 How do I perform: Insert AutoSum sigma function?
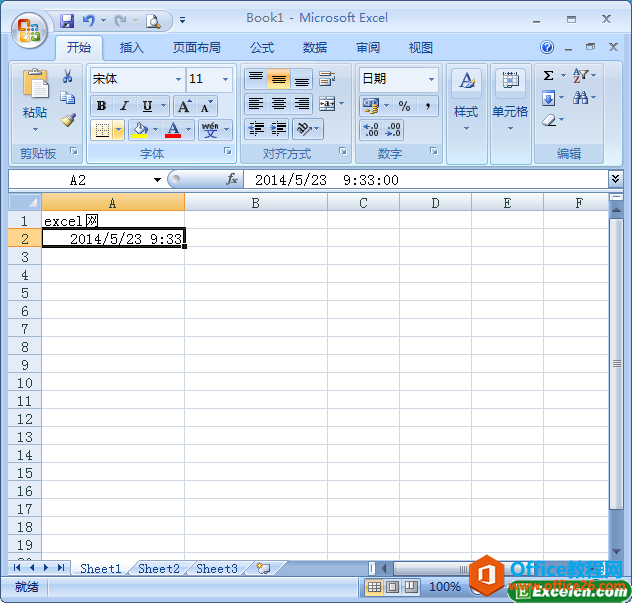[548, 76]
